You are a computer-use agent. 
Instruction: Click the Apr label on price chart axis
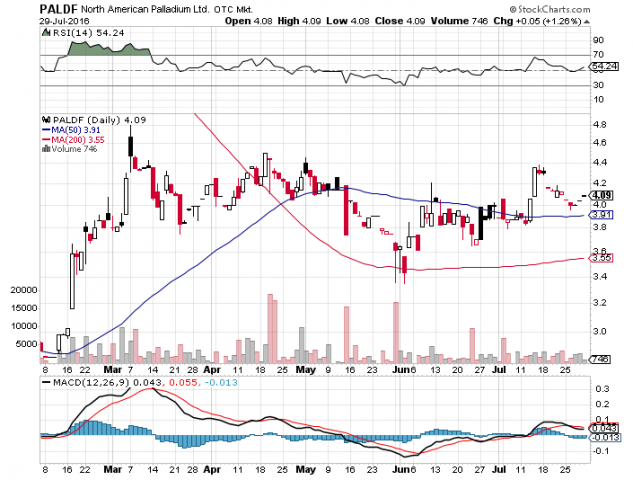point(212,370)
